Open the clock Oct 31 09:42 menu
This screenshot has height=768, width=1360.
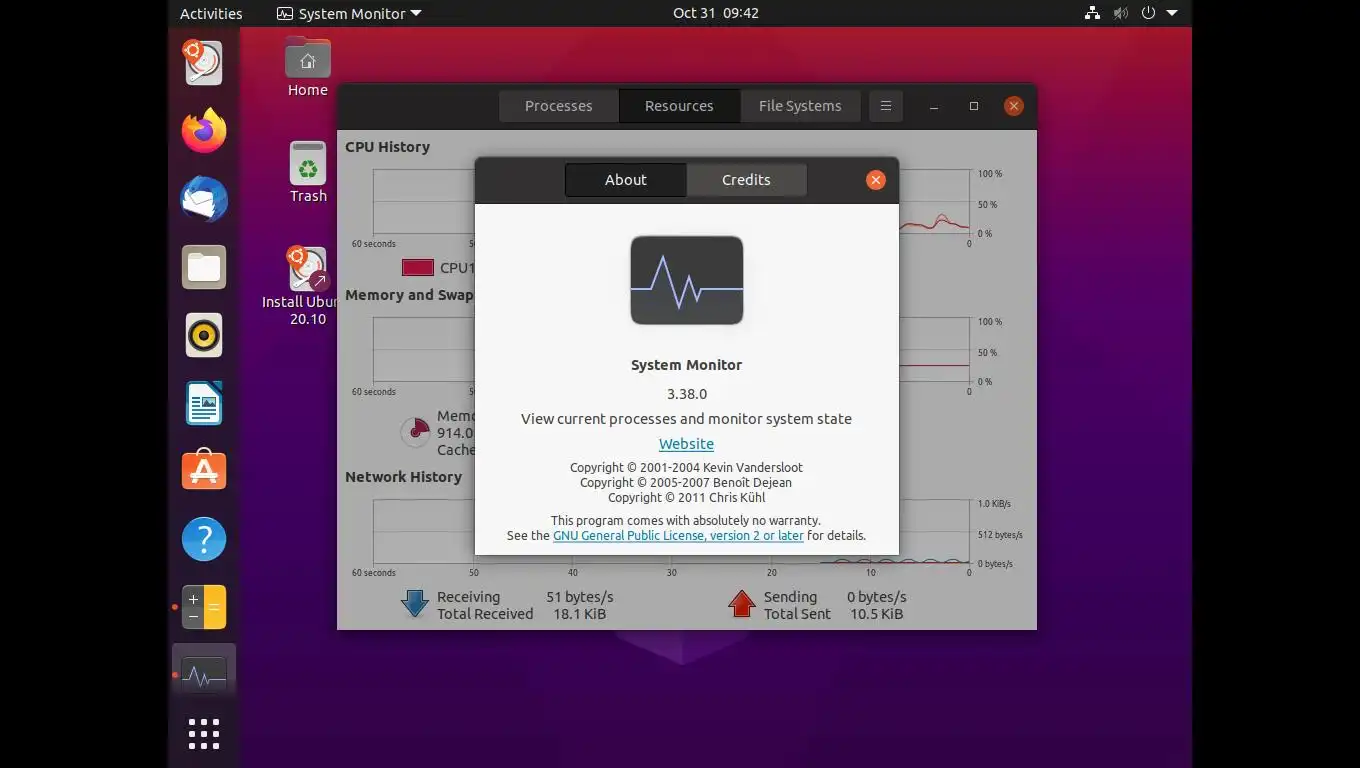(716, 13)
